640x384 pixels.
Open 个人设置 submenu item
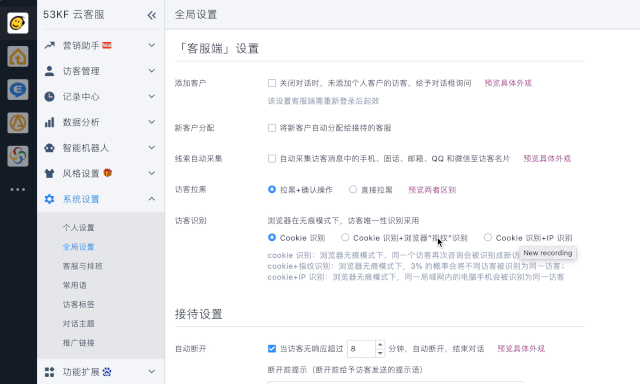tap(78, 228)
